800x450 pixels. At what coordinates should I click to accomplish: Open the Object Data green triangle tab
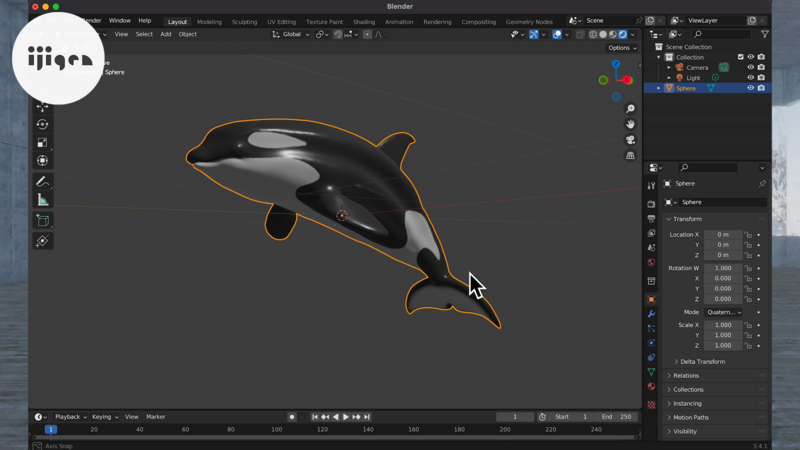click(651, 372)
